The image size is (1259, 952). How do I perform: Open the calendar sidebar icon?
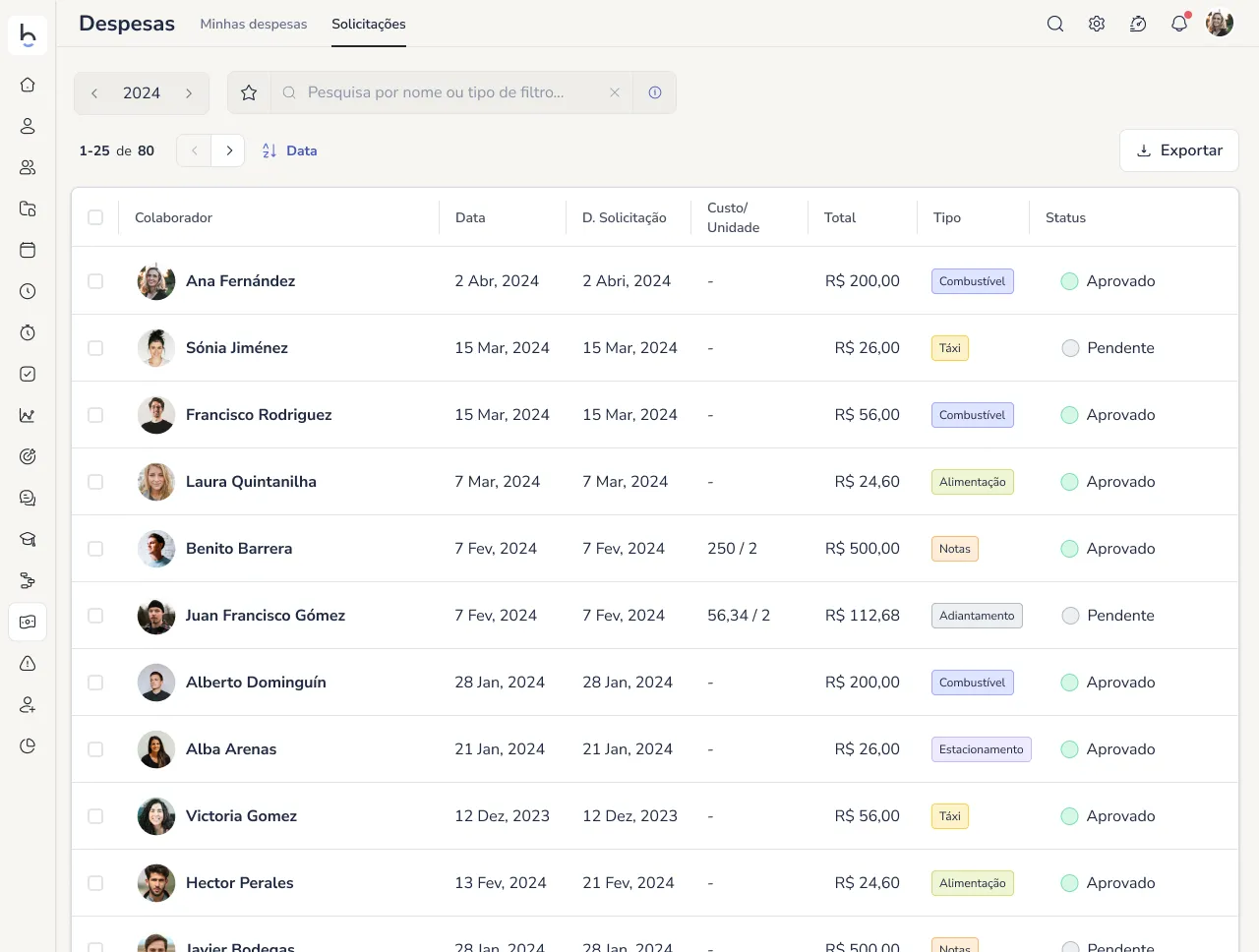[x=28, y=250]
